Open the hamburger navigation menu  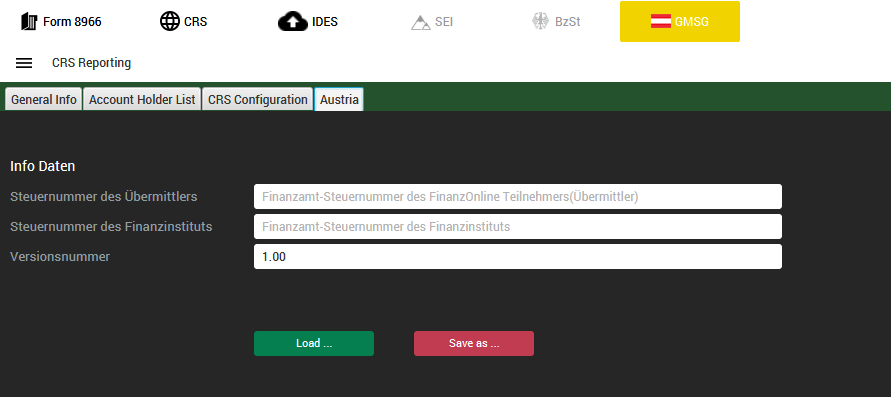click(x=24, y=63)
